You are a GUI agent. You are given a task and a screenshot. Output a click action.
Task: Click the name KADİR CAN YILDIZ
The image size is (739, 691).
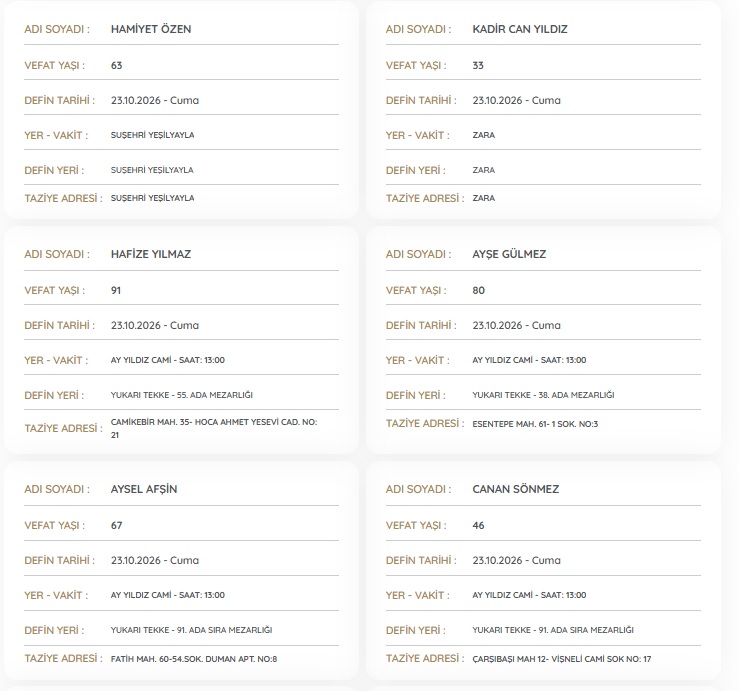tap(520, 29)
